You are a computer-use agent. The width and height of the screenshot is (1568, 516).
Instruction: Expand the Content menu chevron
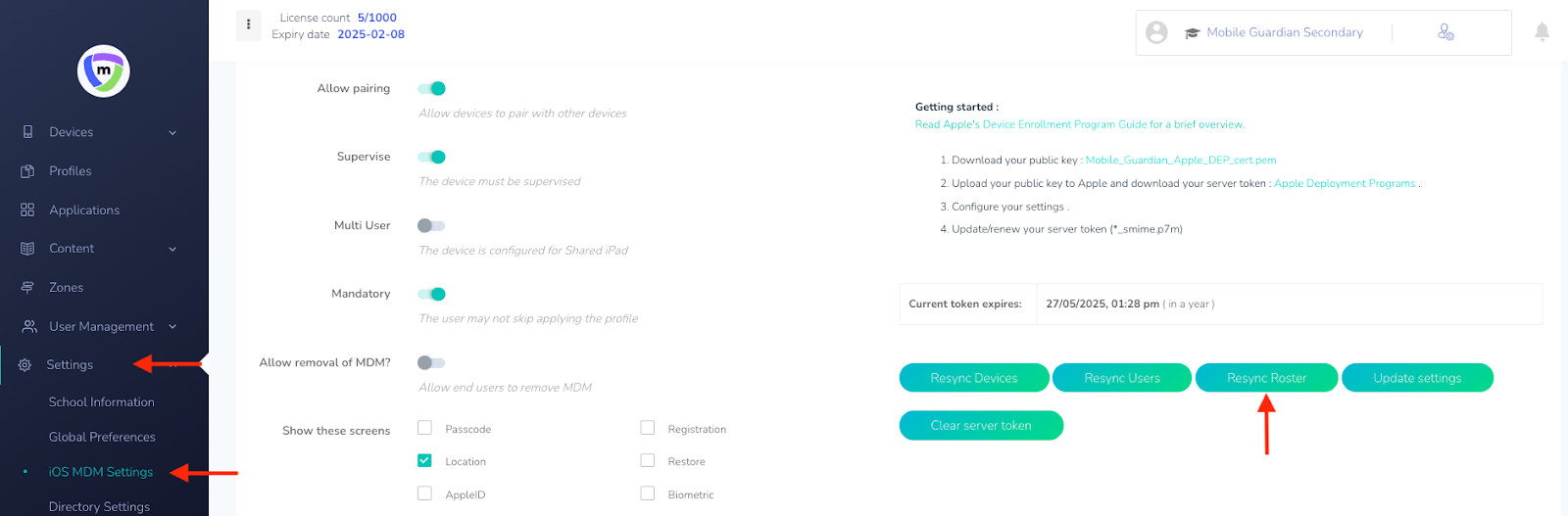point(172,249)
